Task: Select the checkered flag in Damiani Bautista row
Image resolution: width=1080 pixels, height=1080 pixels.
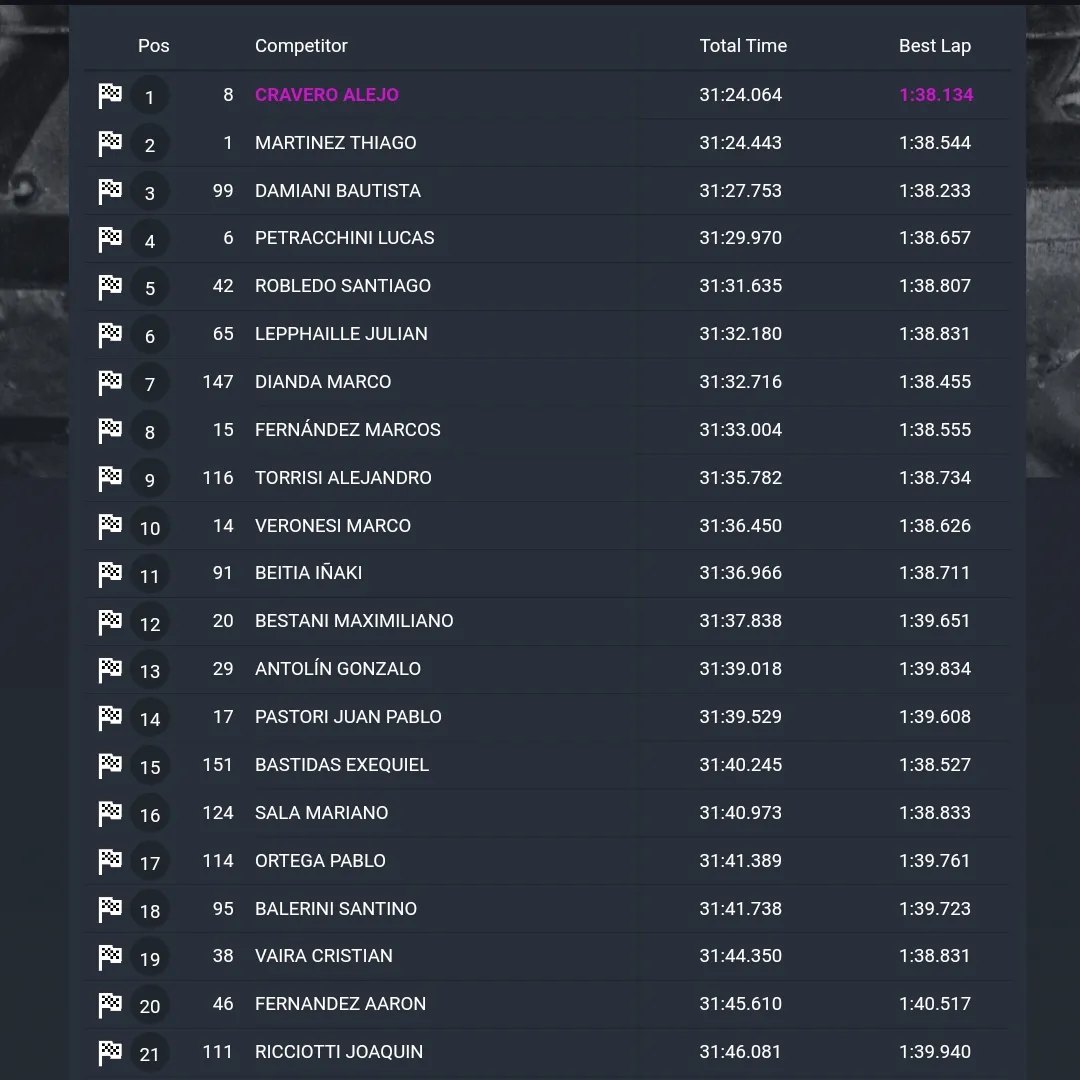Action: coord(110,191)
